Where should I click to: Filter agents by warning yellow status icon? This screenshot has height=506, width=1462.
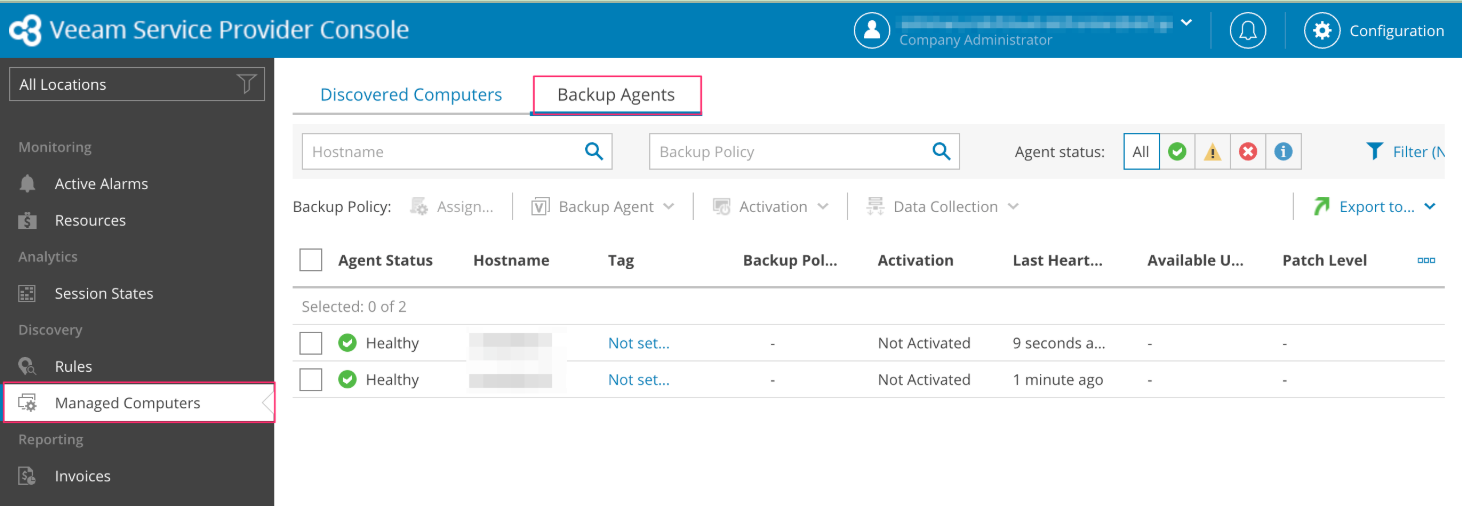point(1212,152)
